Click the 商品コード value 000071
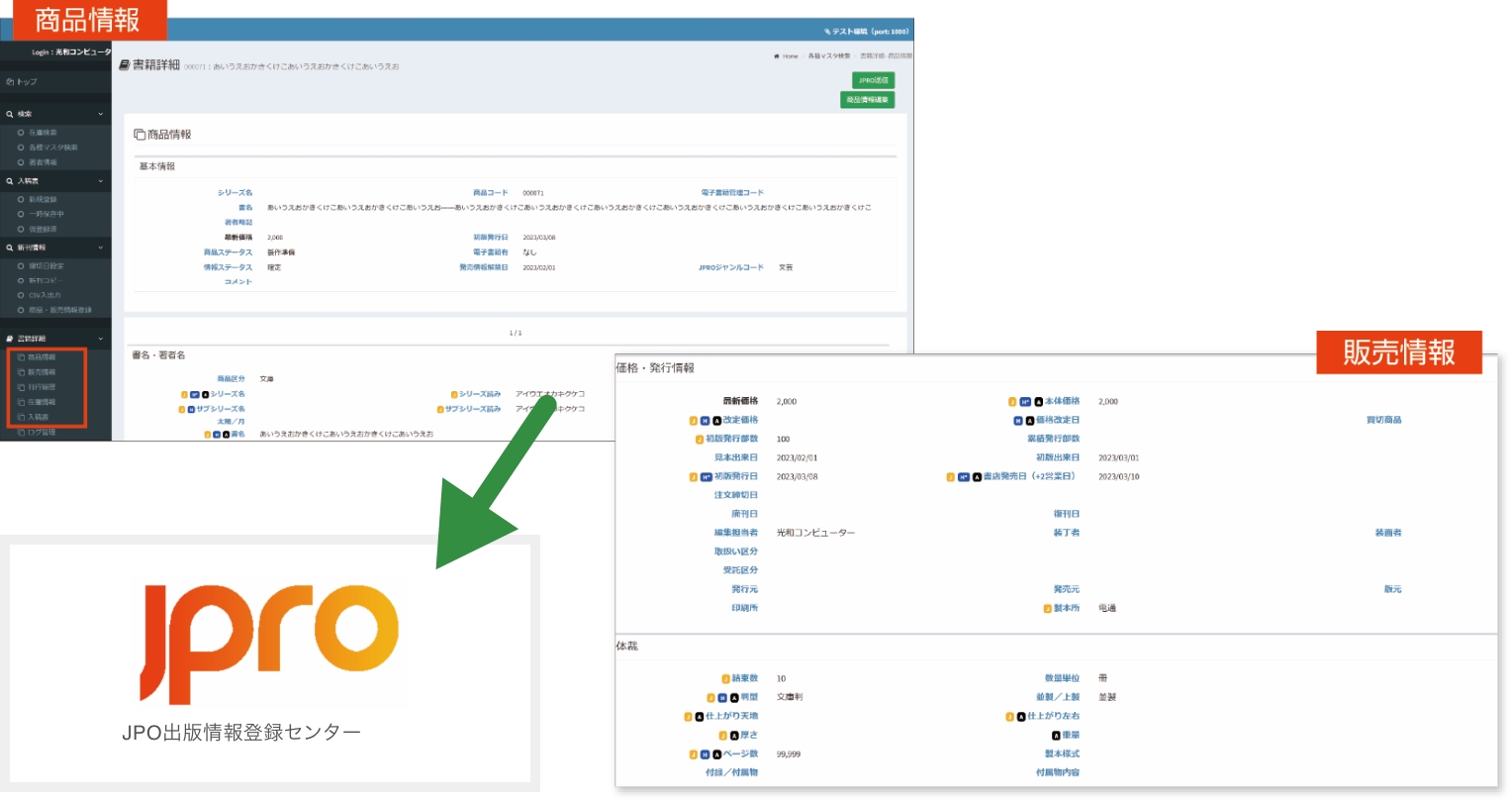This screenshot has height=802, width=1512. [x=533, y=193]
